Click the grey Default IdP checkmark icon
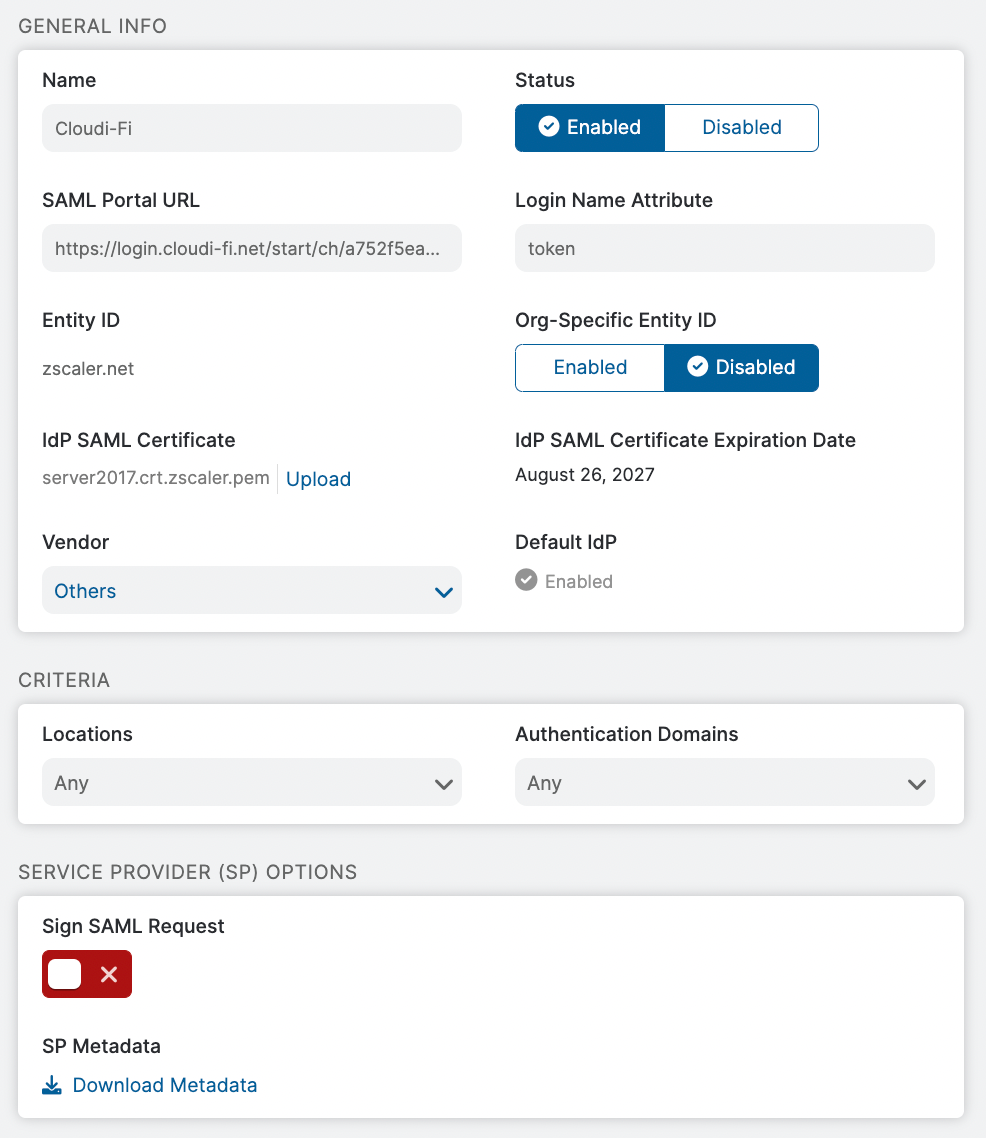The image size is (986, 1138). tap(526, 580)
